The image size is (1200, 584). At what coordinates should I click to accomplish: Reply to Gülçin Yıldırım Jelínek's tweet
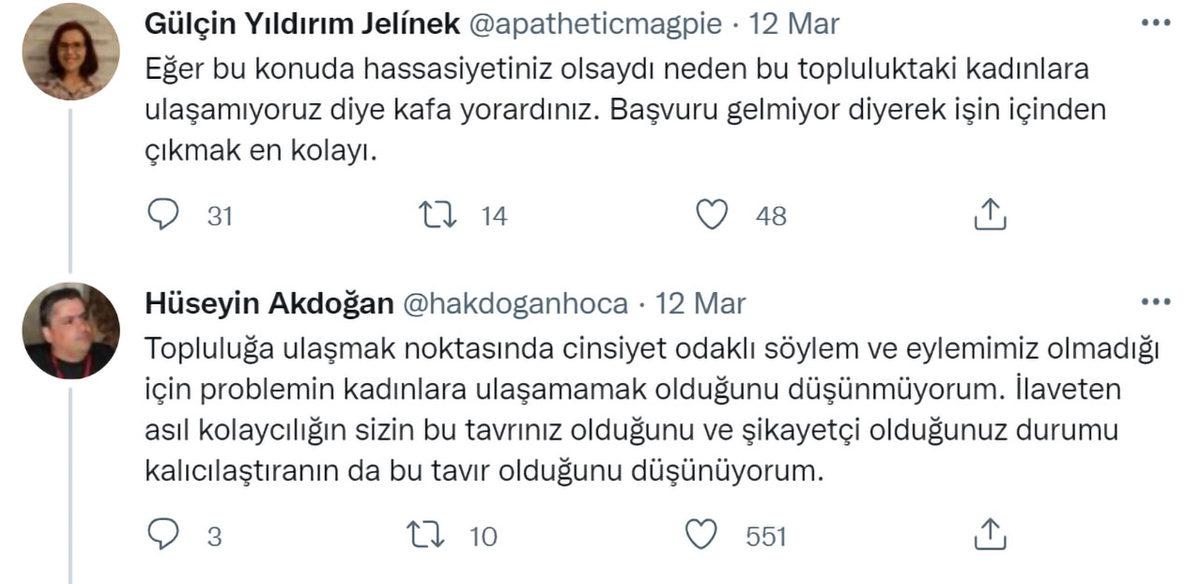(x=163, y=213)
